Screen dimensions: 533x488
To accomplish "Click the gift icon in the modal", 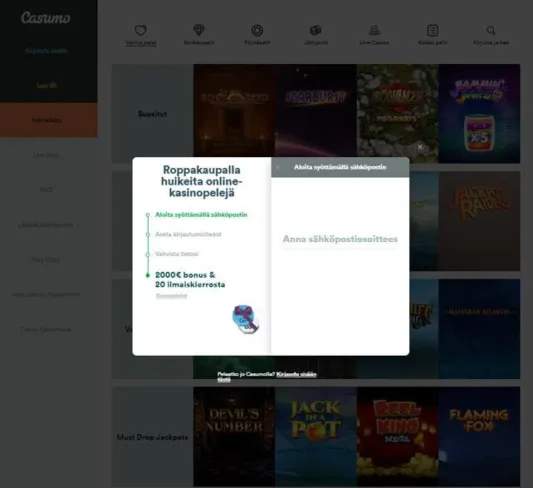I will pos(246,319).
